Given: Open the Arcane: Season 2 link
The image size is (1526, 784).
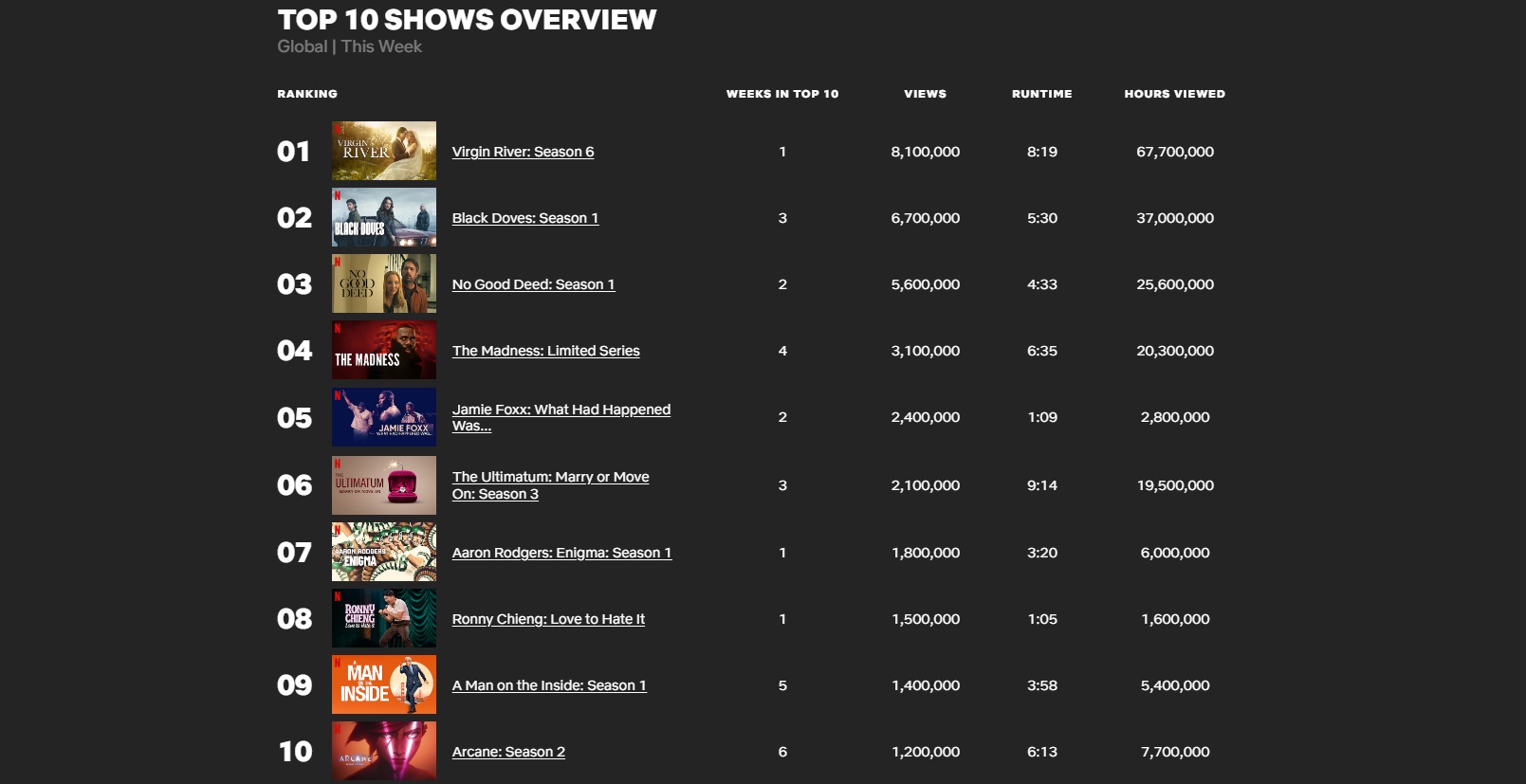Looking at the screenshot, I should click(x=508, y=752).
